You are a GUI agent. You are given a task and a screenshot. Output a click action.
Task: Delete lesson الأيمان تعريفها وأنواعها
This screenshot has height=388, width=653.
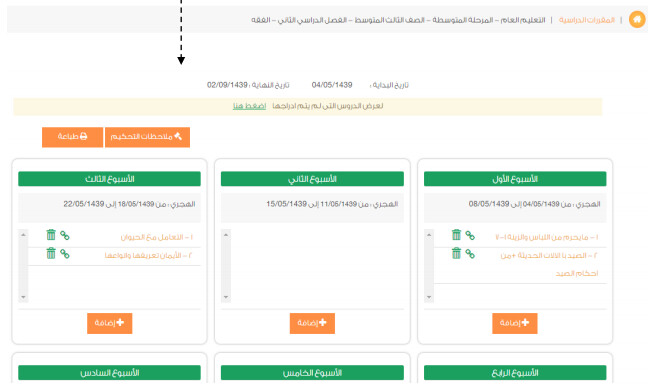(x=51, y=253)
